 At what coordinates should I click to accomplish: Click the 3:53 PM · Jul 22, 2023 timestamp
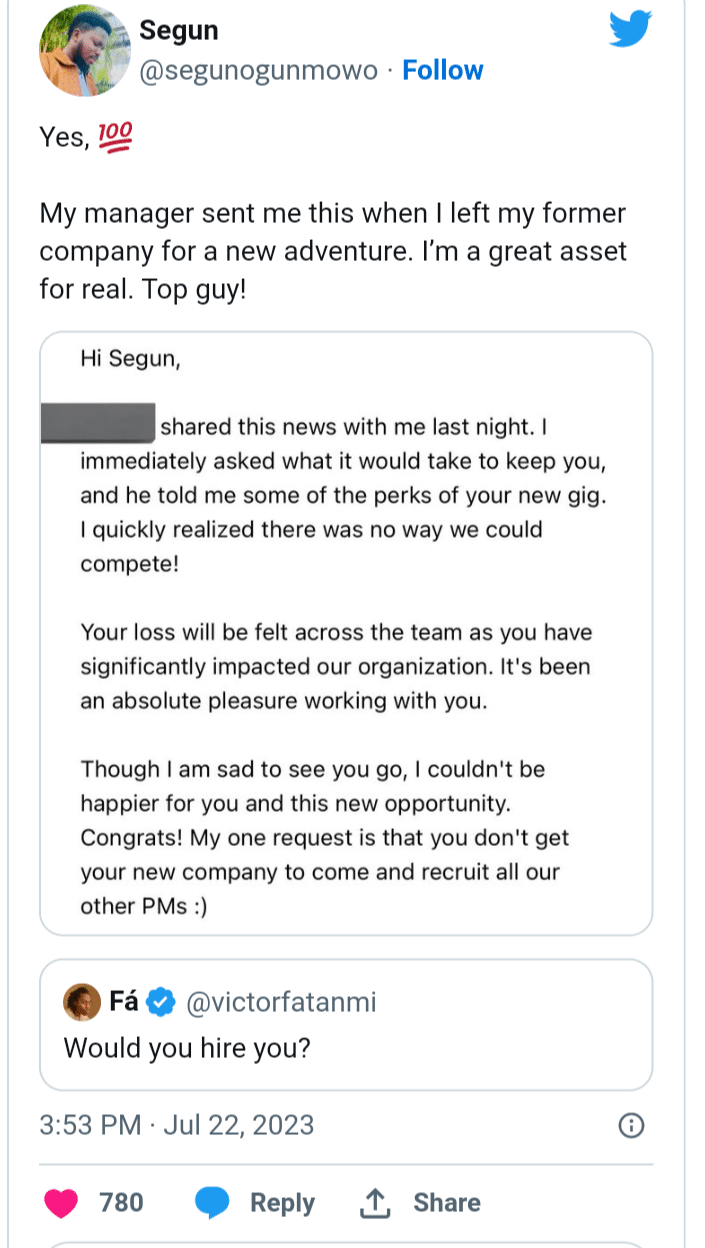tap(177, 1125)
